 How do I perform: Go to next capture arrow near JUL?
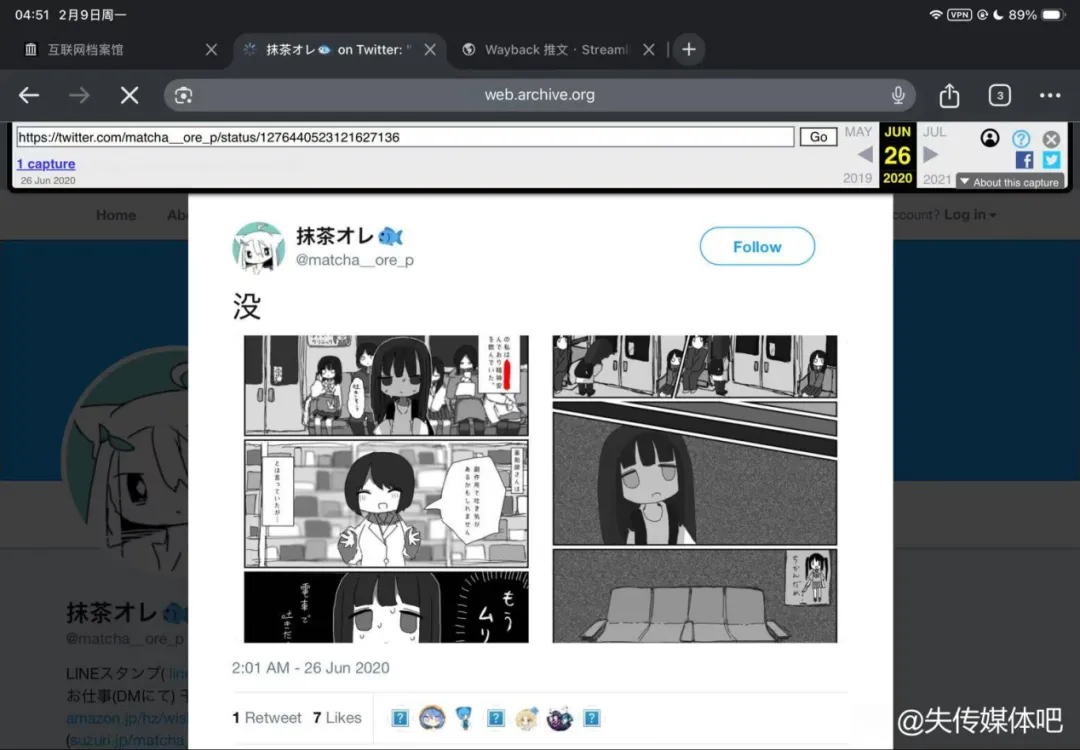click(930, 154)
